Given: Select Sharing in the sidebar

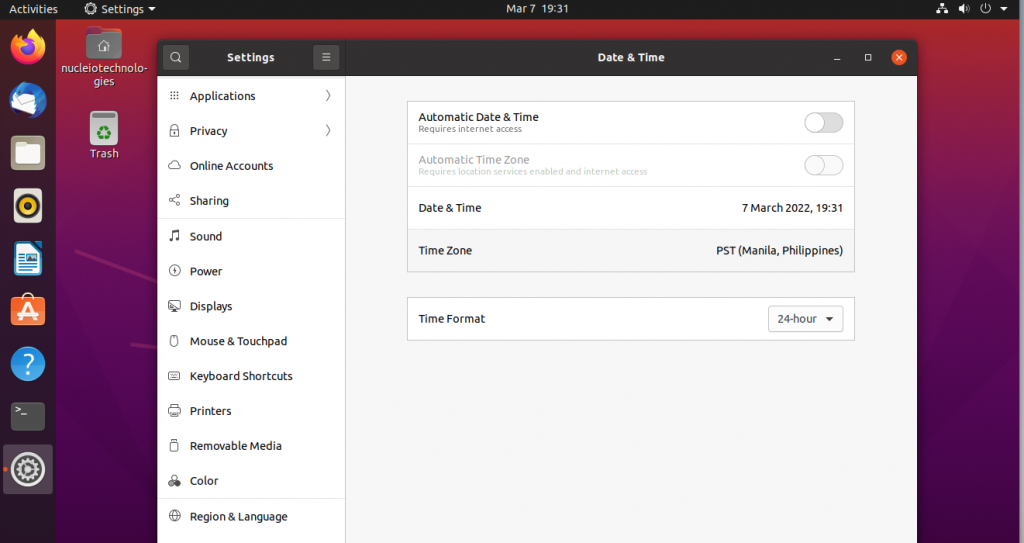Looking at the screenshot, I should pos(251,201).
